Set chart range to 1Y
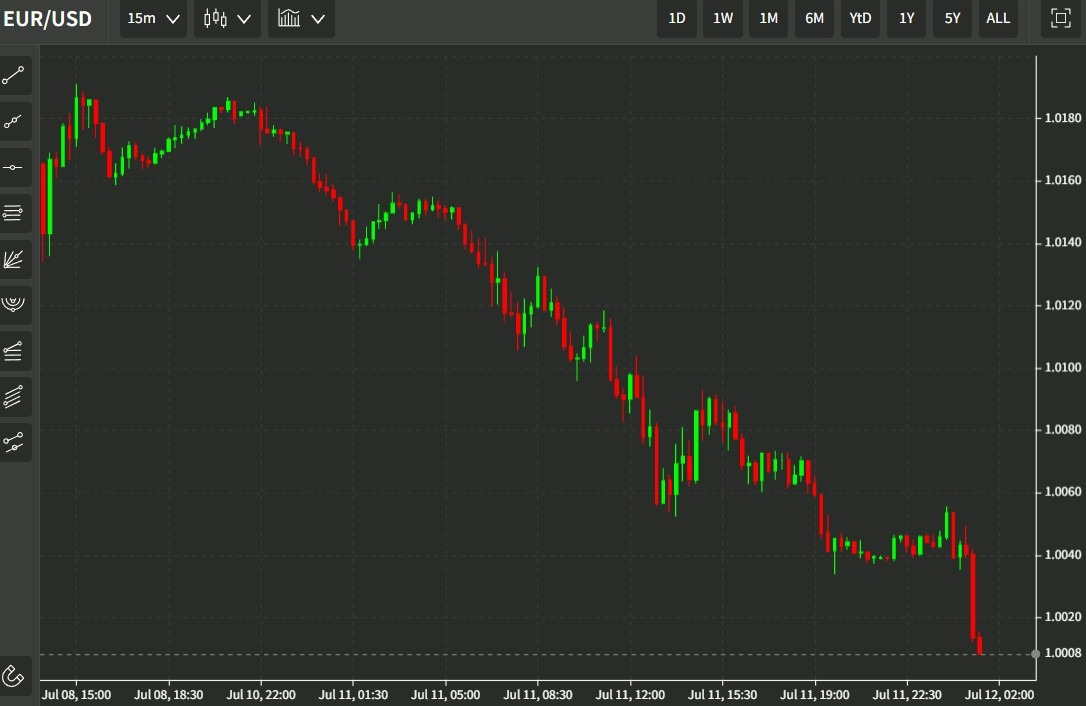This screenshot has width=1086, height=706. 907,18
